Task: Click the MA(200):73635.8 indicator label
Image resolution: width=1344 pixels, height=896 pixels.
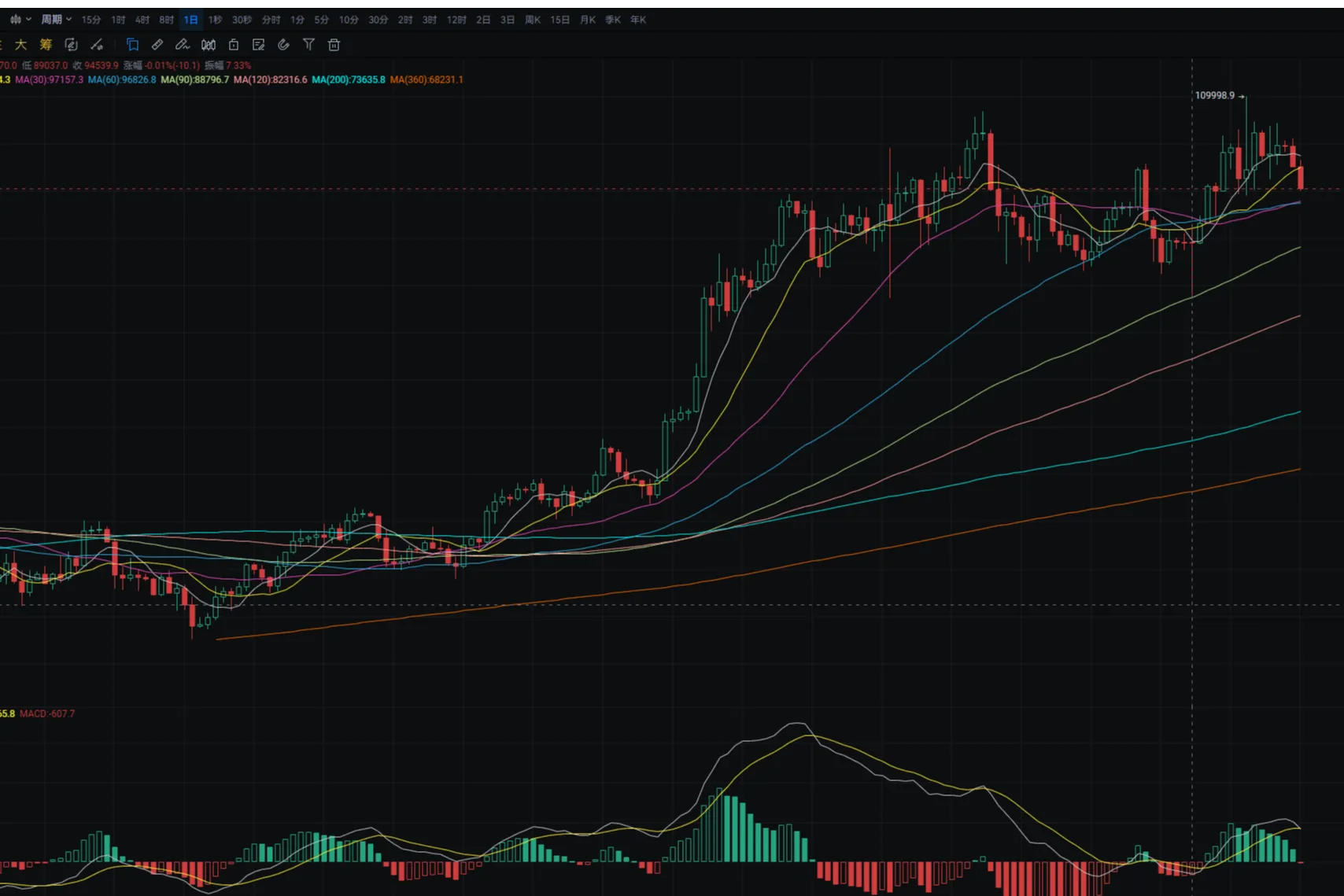Action: click(349, 79)
